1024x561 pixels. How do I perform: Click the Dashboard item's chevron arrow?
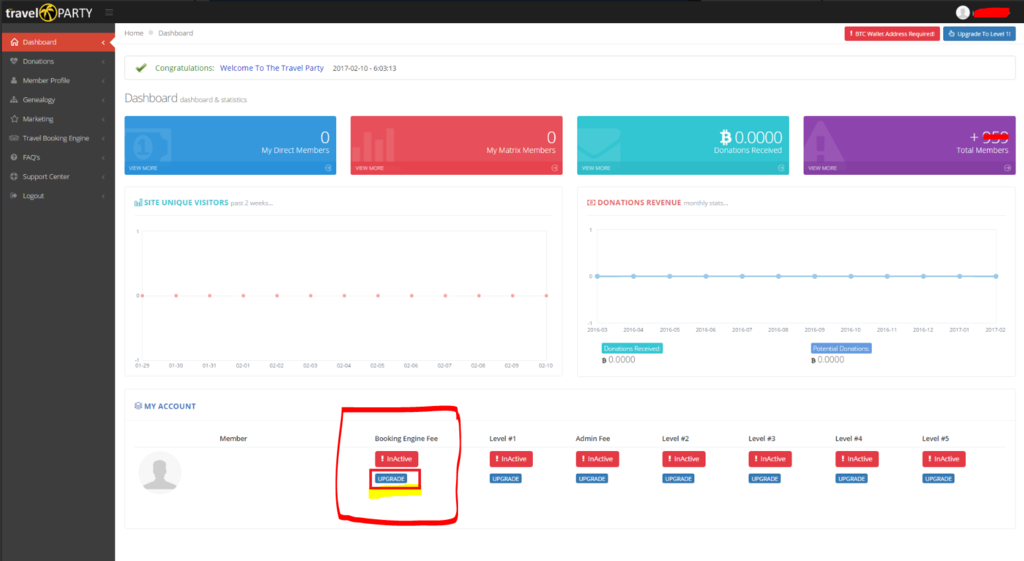103,42
